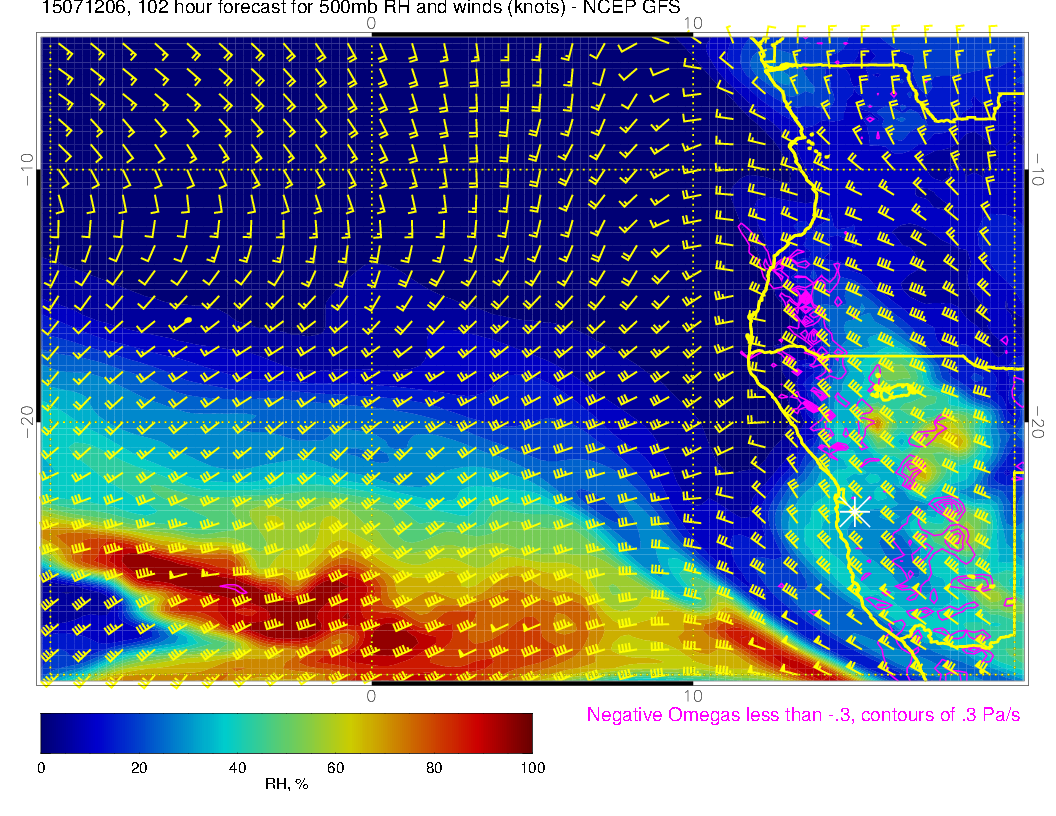Screen dimensions: 1056x816
Task: Click the right-axis latitude label '-20'
Action: click(x=1038, y=422)
